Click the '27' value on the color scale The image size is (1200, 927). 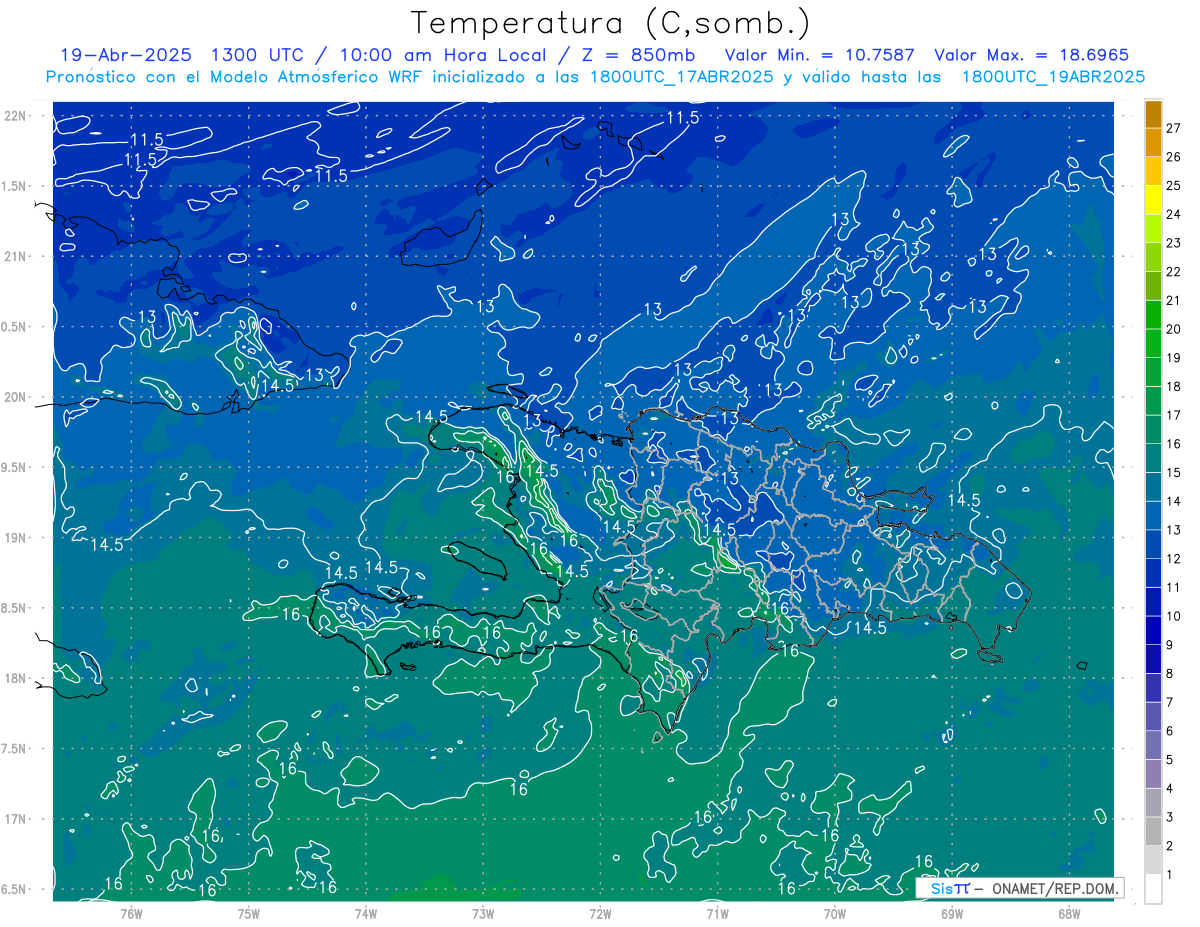1174,128
